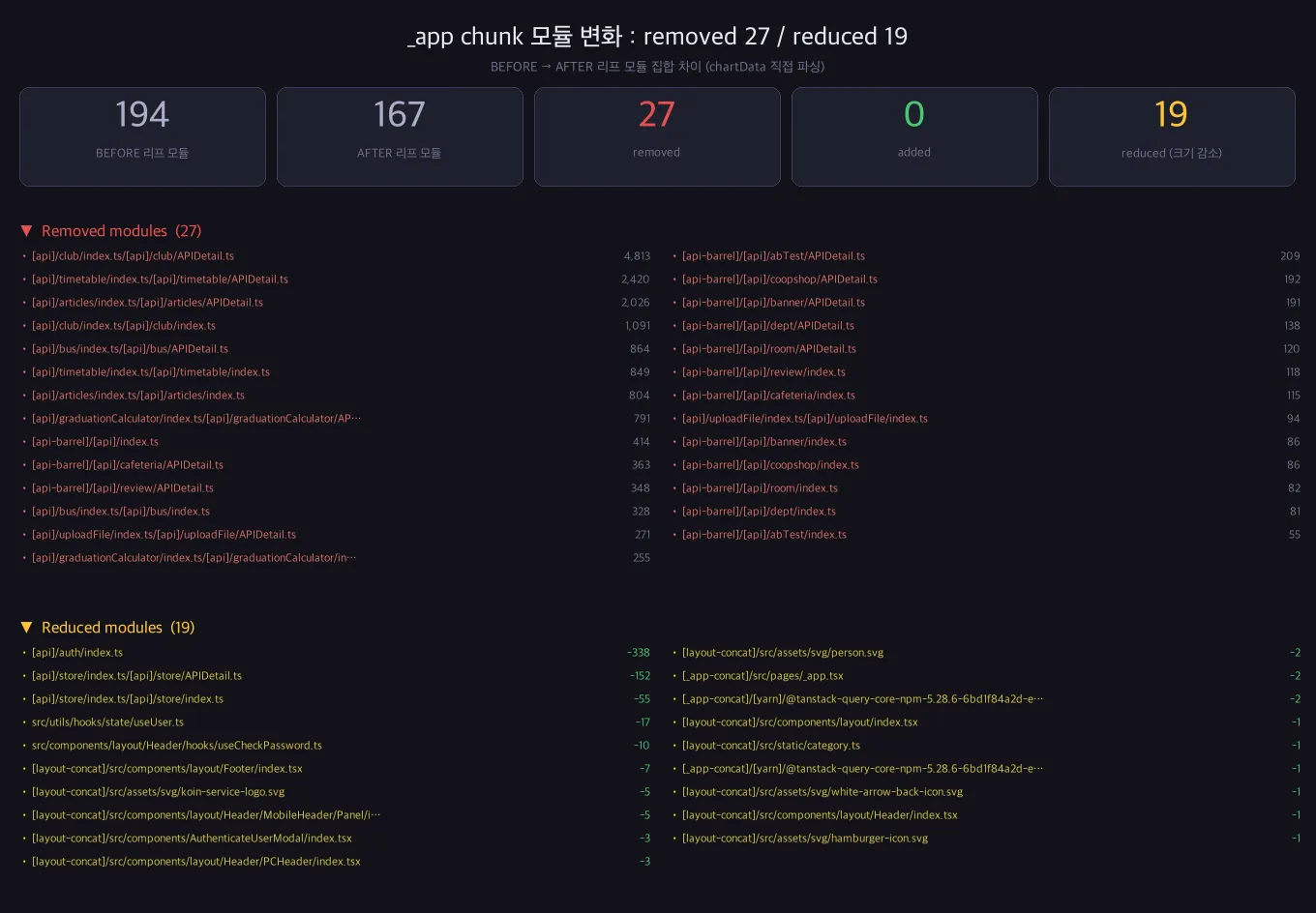Click the 27 removed stat card

[657, 136]
